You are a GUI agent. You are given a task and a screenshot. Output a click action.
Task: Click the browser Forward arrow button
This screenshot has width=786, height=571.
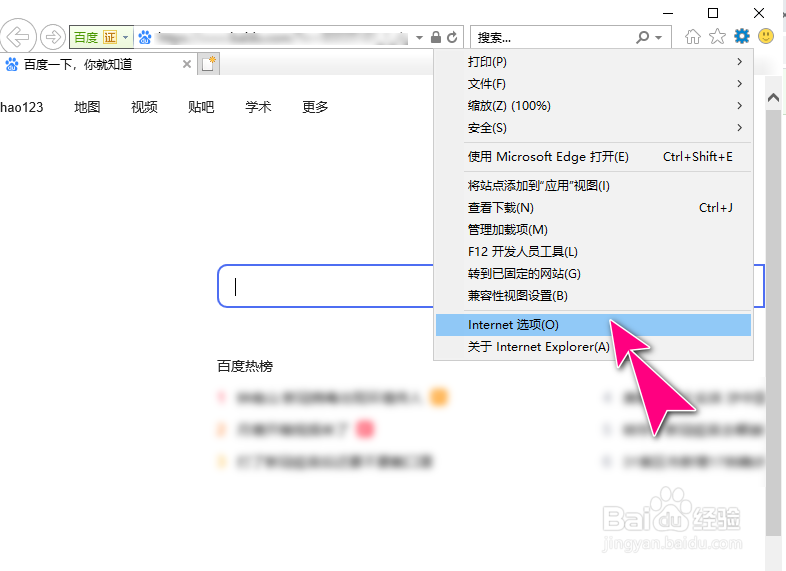(53, 37)
